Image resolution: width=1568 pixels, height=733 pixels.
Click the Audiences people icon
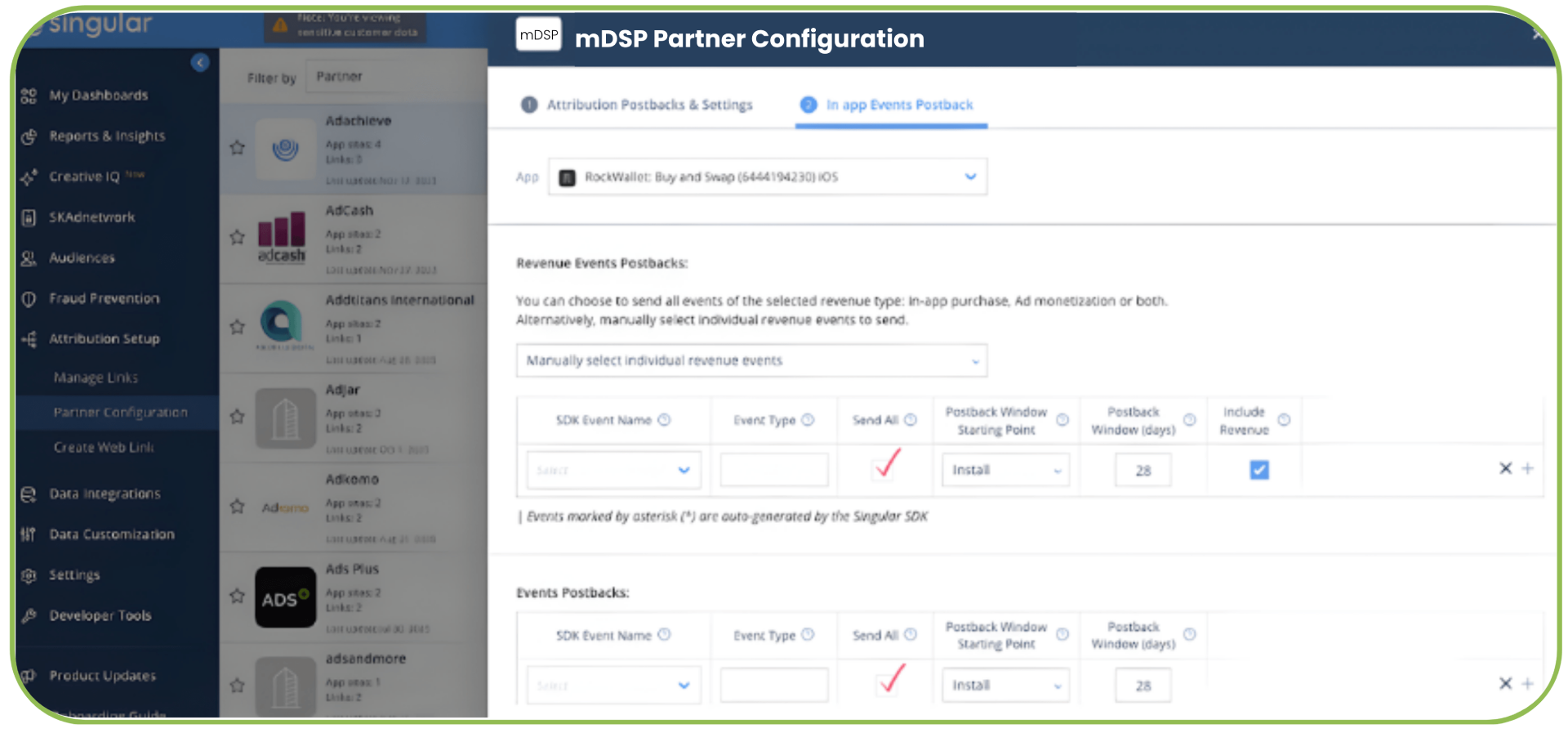(29, 258)
